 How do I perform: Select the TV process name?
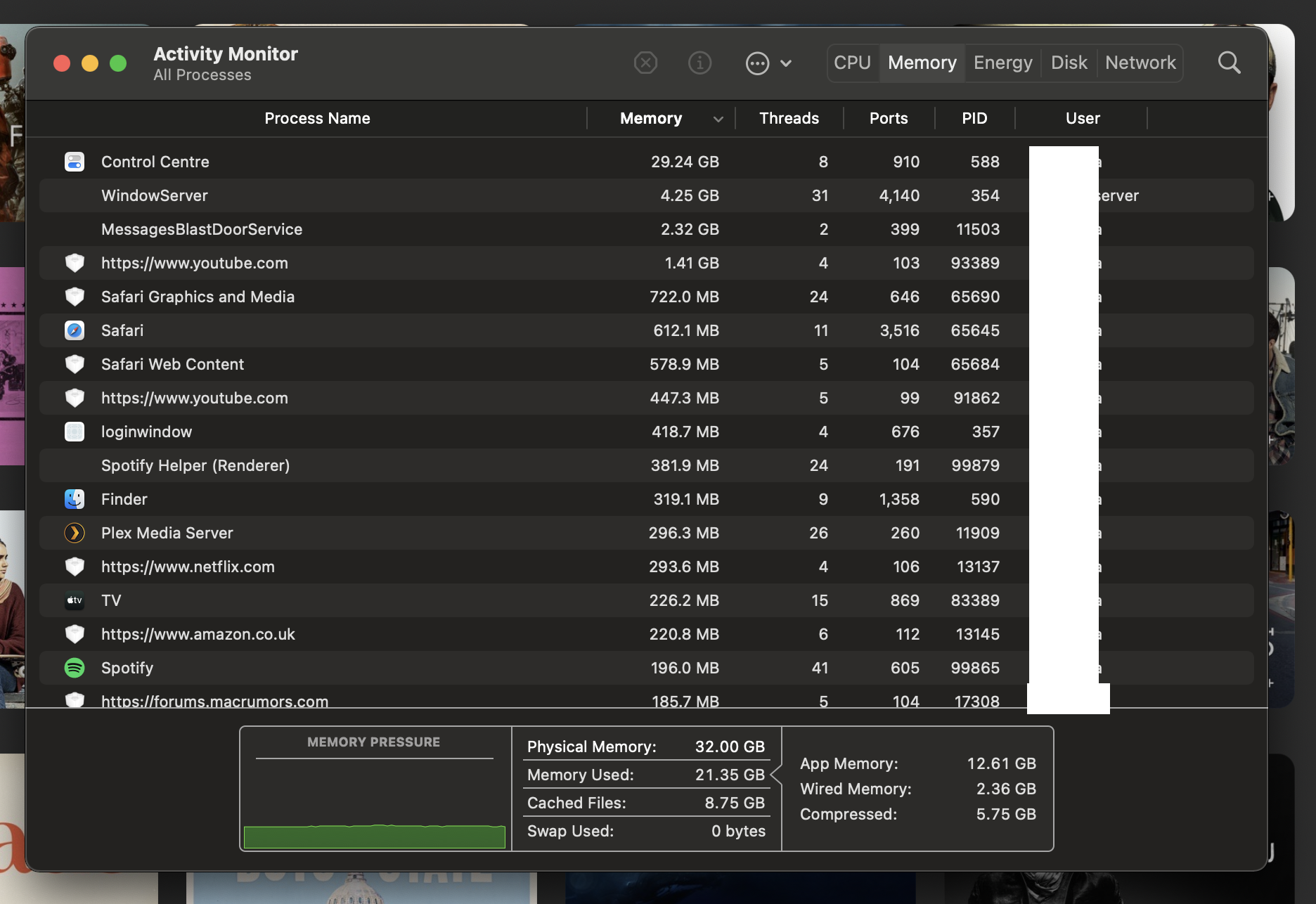click(111, 600)
